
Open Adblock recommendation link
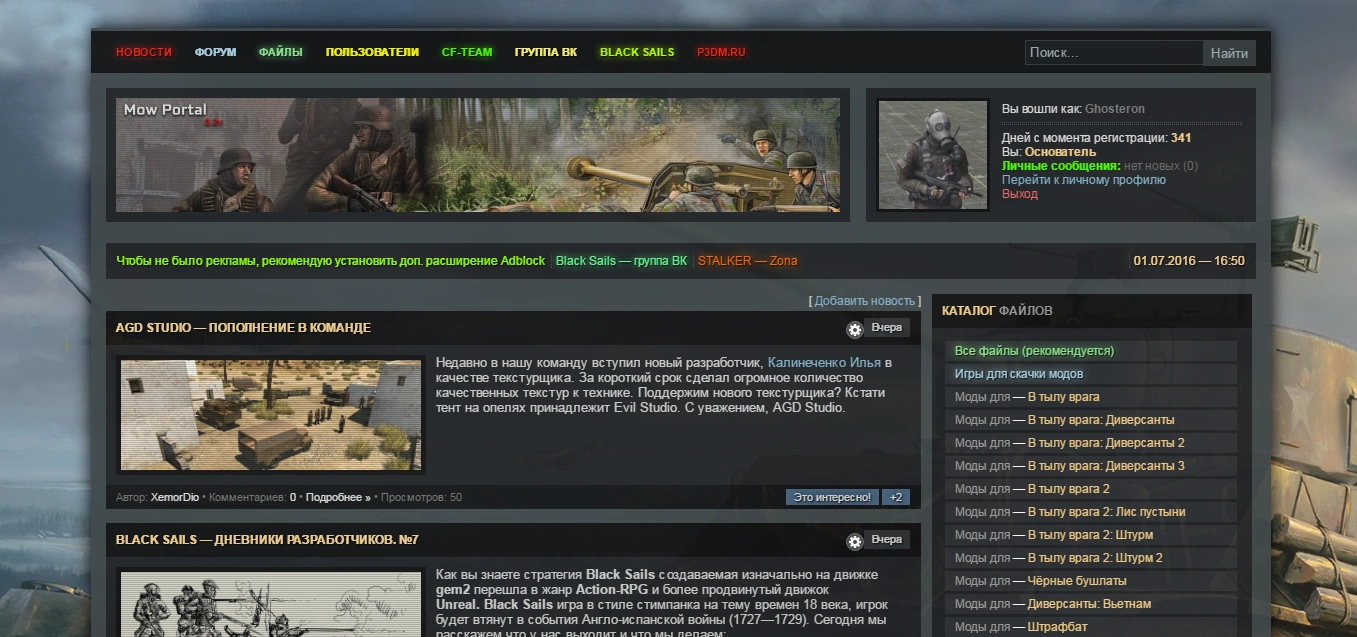331,261
